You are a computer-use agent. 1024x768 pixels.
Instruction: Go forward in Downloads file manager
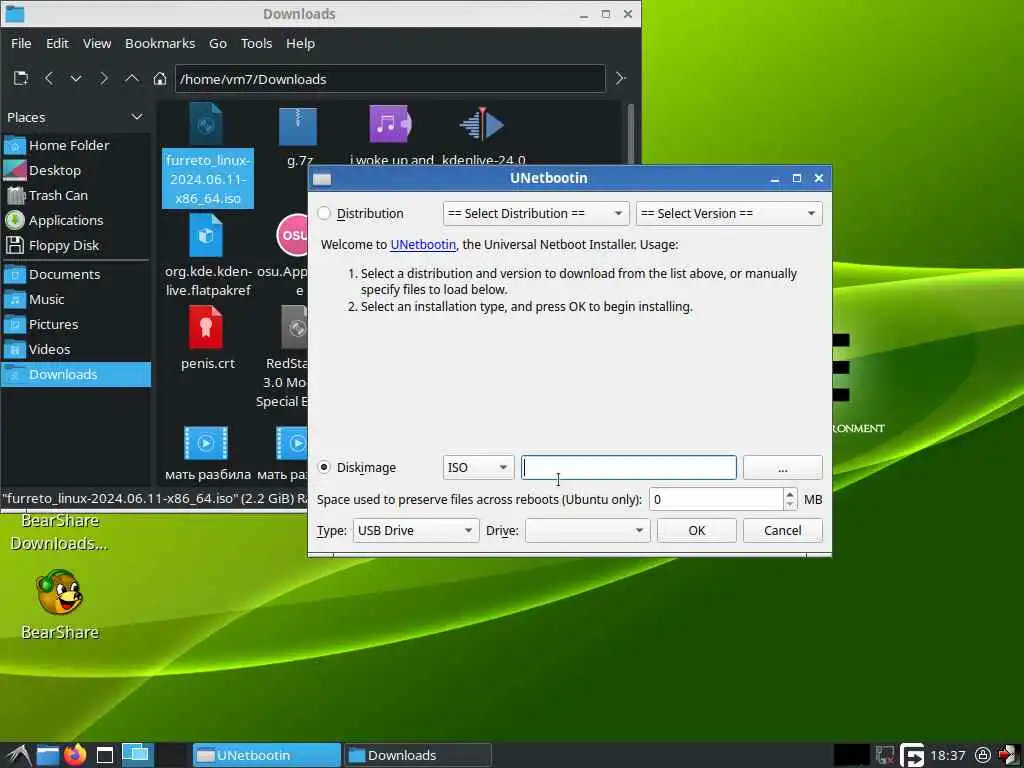click(103, 78)
